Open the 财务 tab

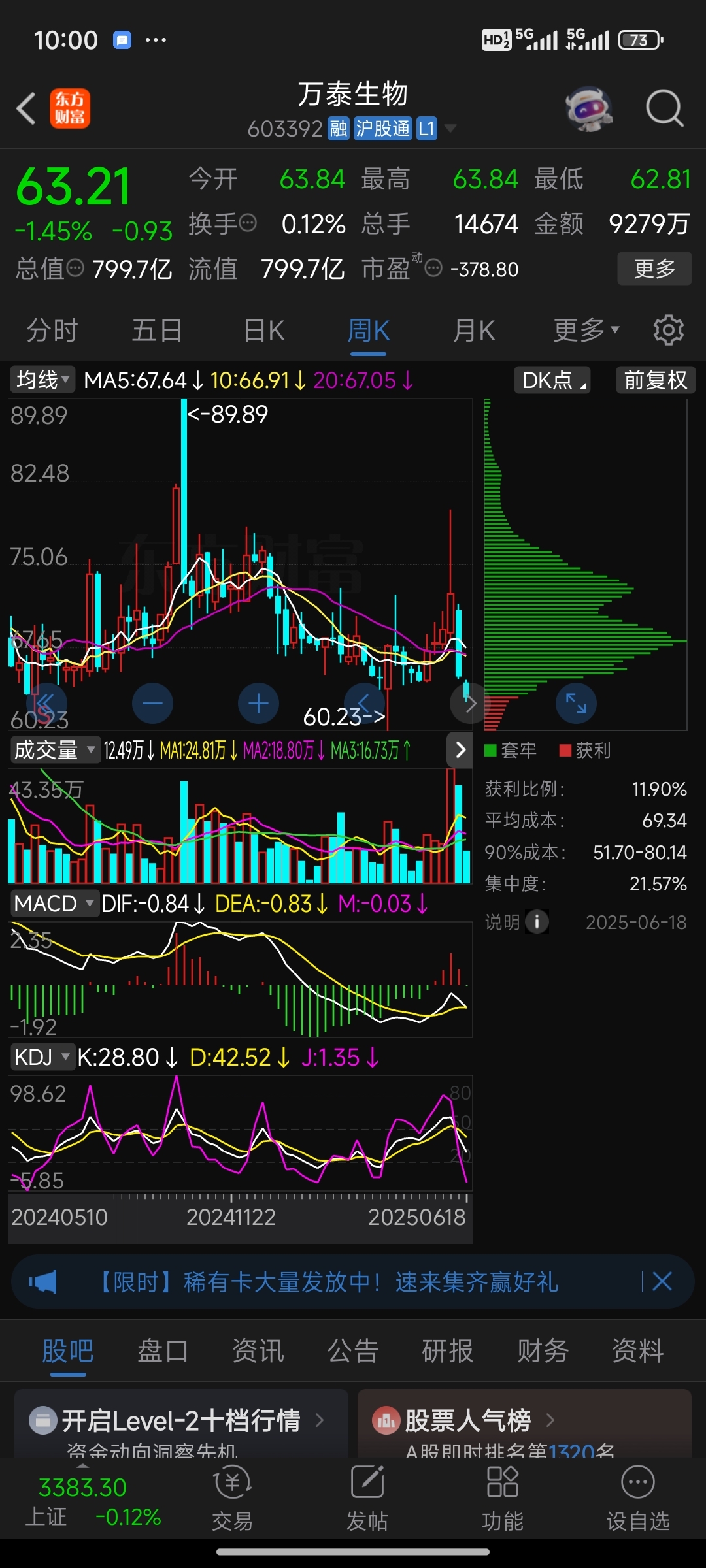[543, 1350]
